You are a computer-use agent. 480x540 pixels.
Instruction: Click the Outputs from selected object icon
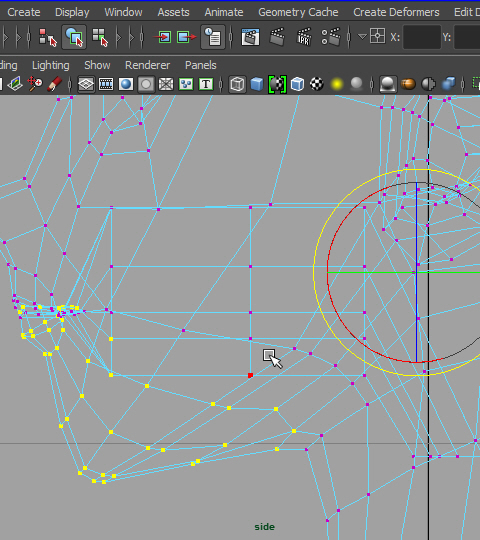pos(187,37)
